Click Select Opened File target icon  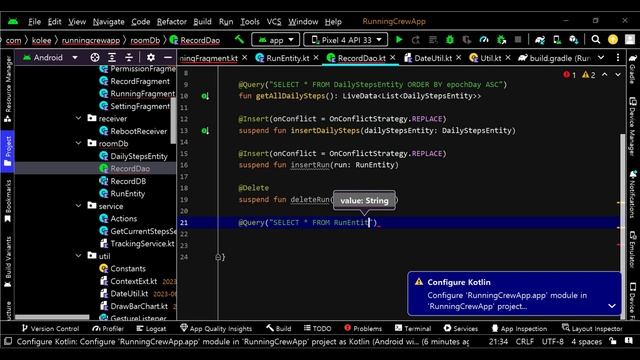click(95, 58)
